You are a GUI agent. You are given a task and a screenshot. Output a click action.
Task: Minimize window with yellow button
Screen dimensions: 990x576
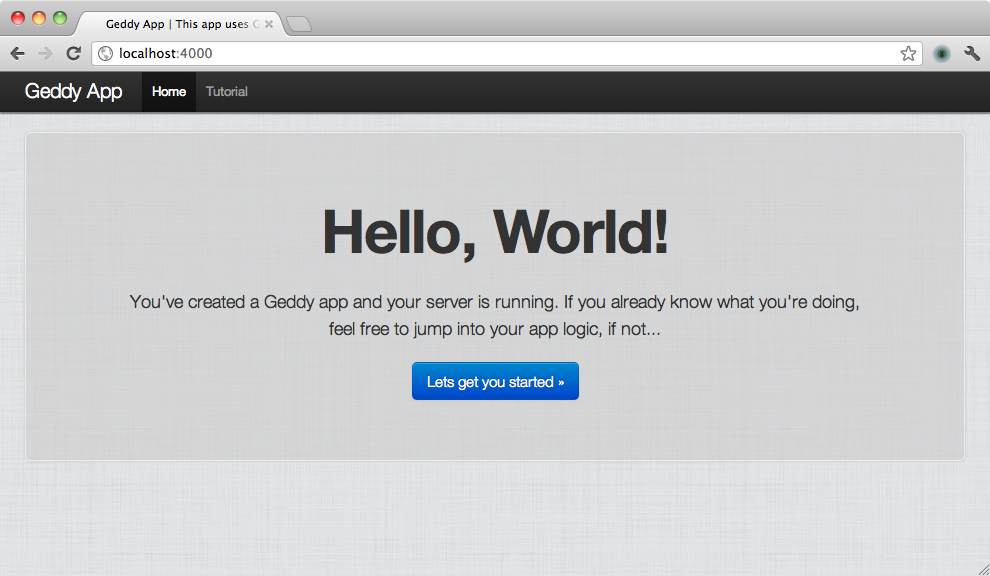coord(39,18)
